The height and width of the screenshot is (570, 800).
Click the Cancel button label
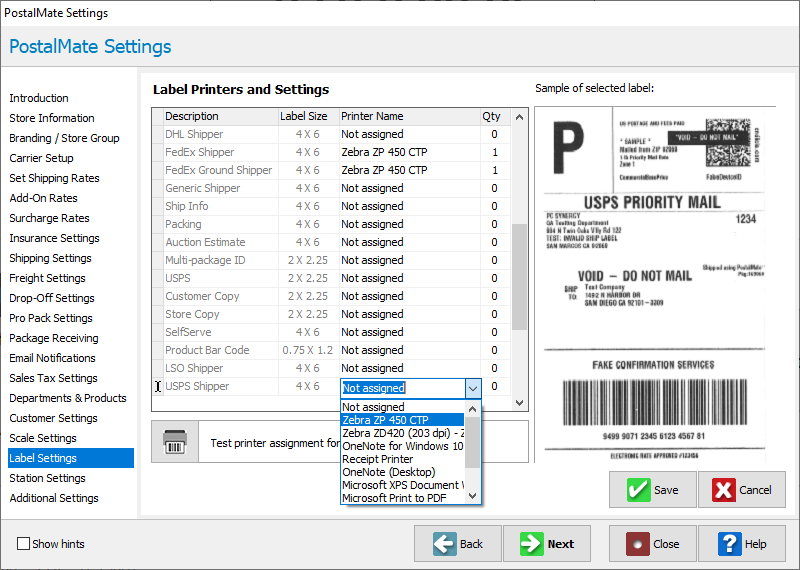(x=755, y=490)
